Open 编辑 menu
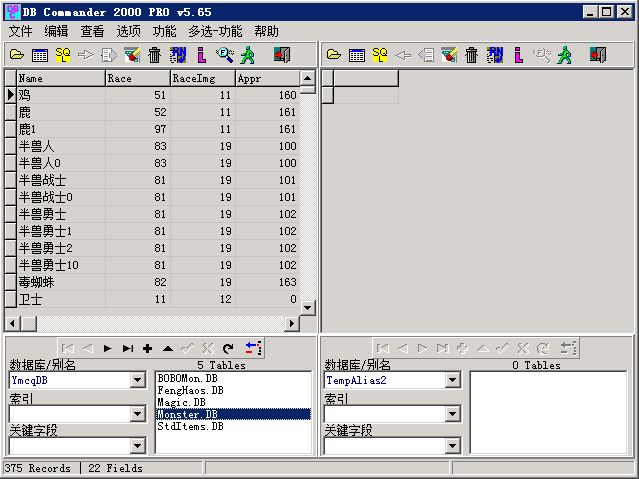 click(56, 31)
